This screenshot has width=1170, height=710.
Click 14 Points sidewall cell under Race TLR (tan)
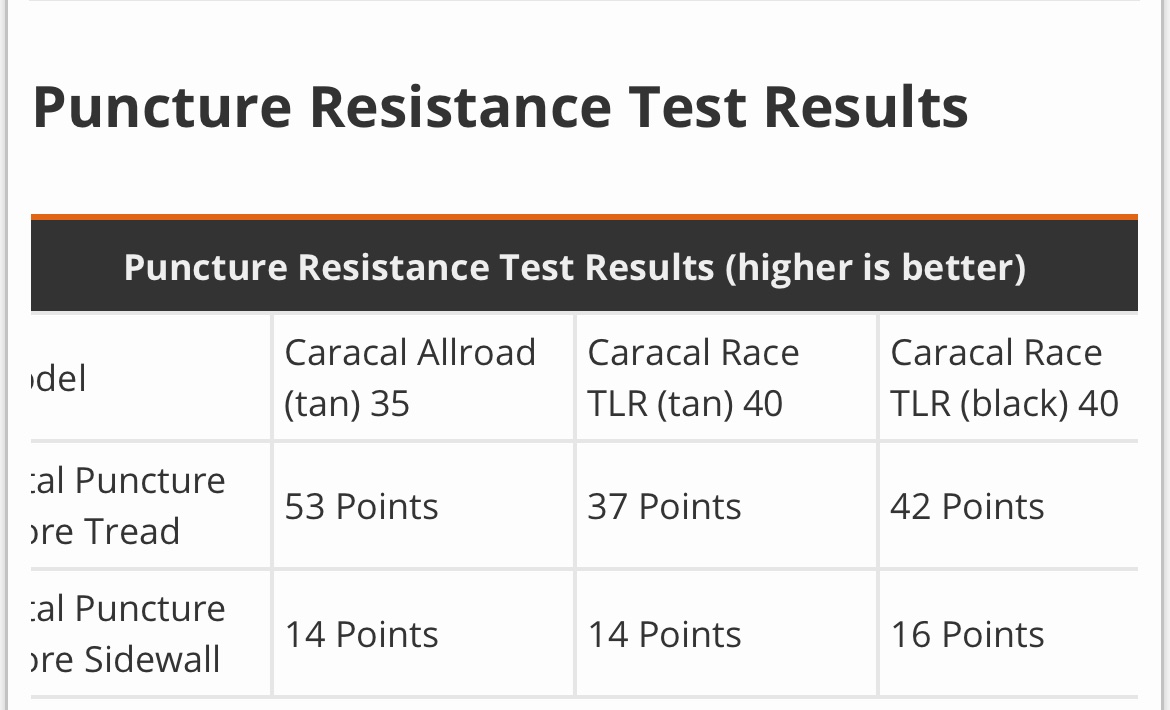[x=664, y=635]
